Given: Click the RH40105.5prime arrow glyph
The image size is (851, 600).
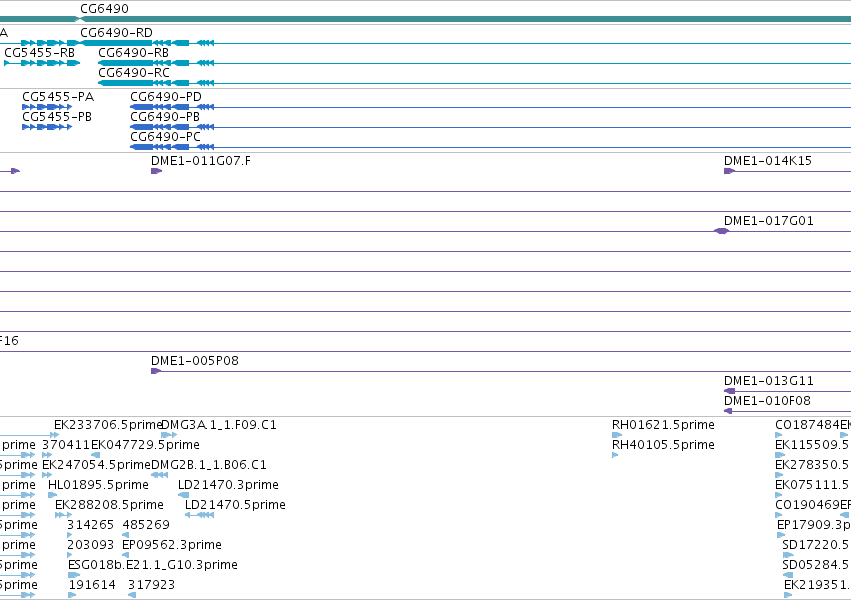Looking at the screenshot, I should (615, 455).
